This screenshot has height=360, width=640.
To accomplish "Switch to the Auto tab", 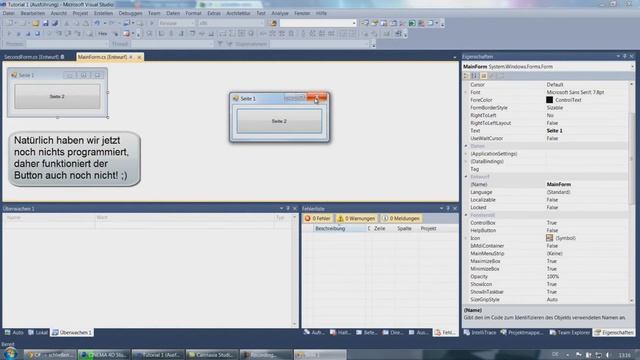I will [14, 333].
